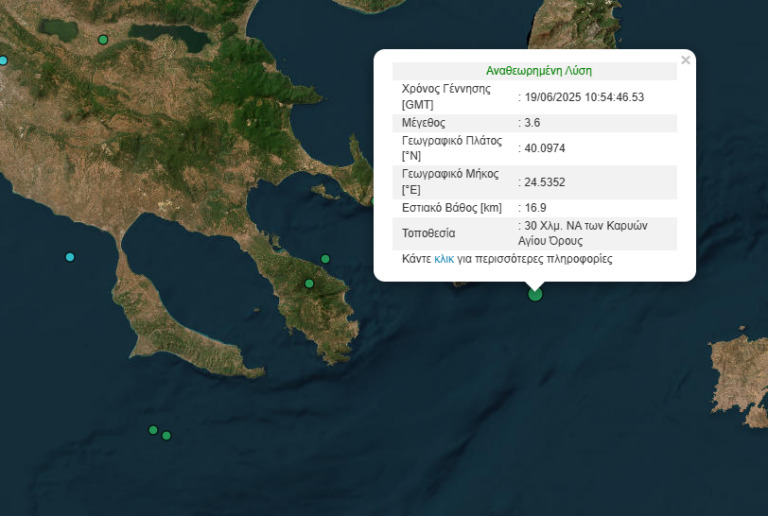This screenshot has width=768, height=516.
Task: Open the 'κλικ' link for more information
Action: coord(444,259)
